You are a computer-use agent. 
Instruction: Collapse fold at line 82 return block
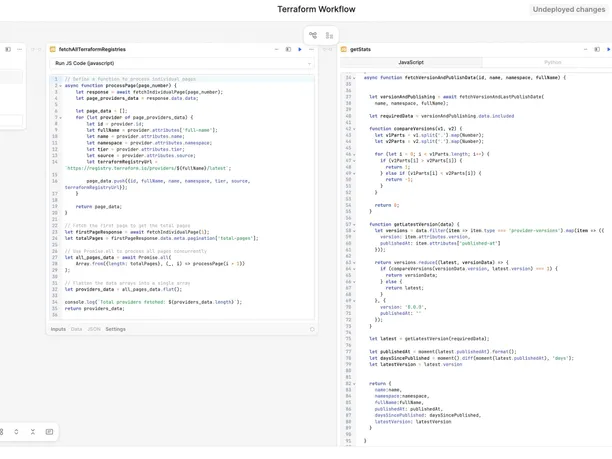[355, 384]
